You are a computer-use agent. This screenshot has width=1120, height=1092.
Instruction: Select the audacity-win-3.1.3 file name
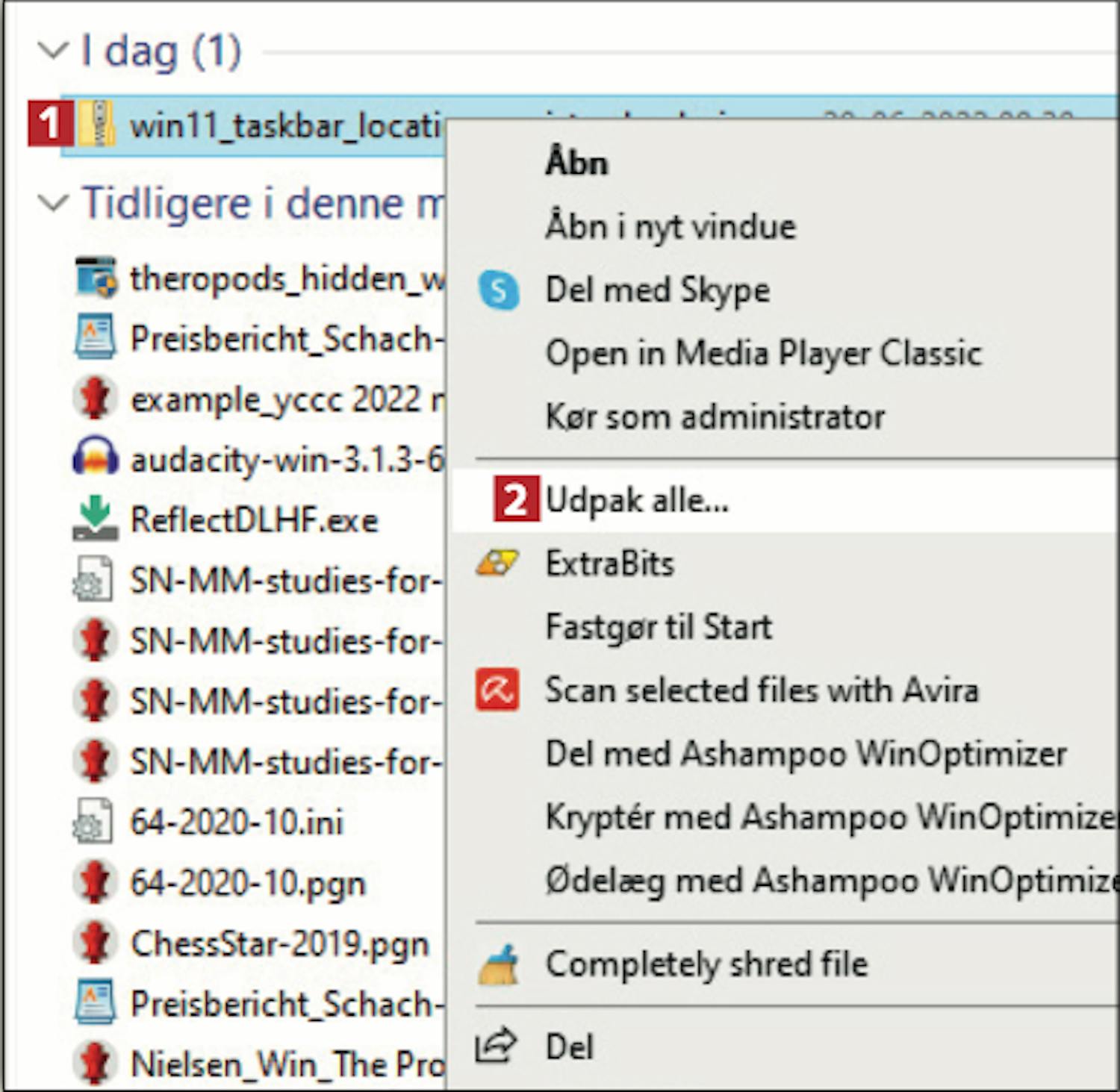pos(287,460)
